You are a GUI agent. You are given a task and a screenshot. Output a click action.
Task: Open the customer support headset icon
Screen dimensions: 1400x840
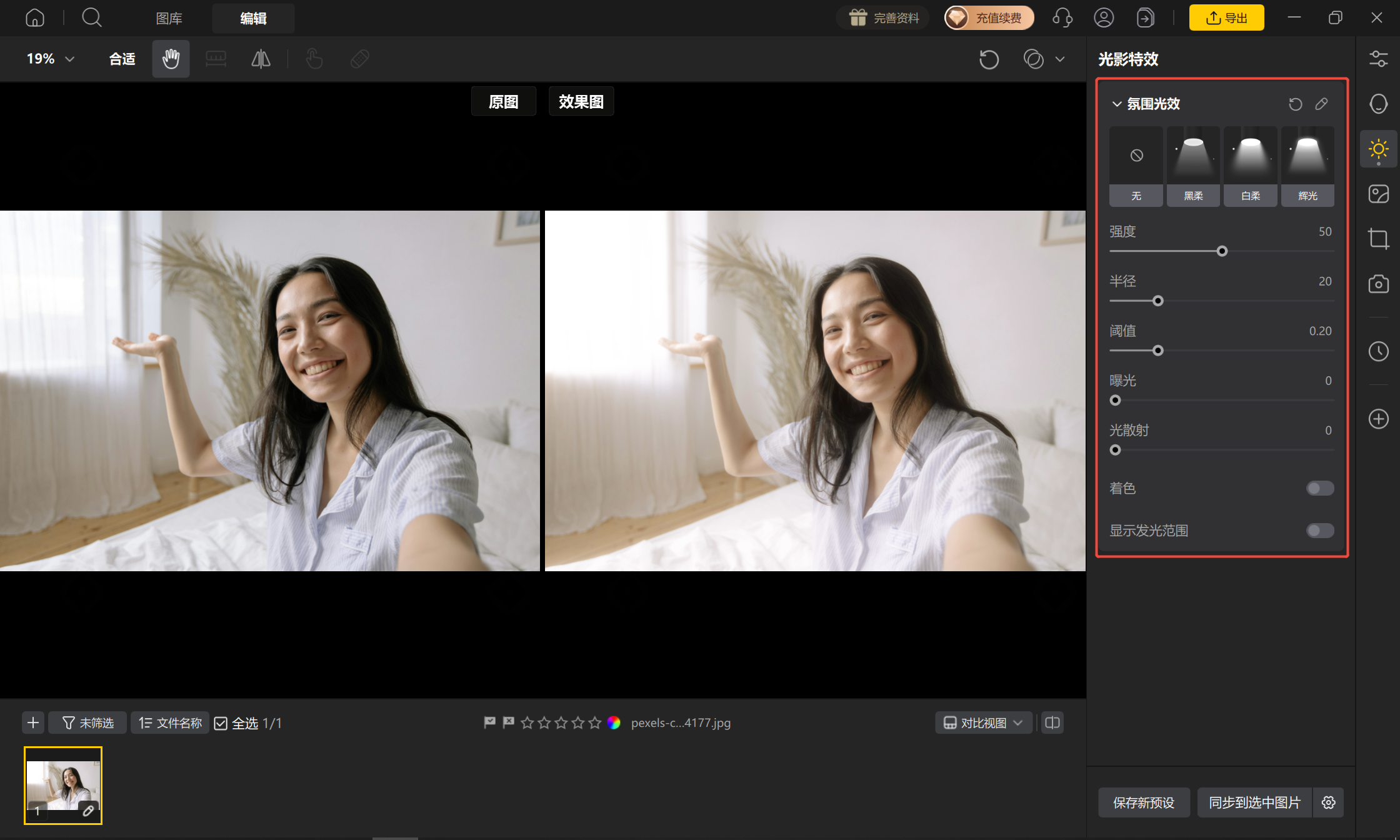click(x=1062, y=17)
